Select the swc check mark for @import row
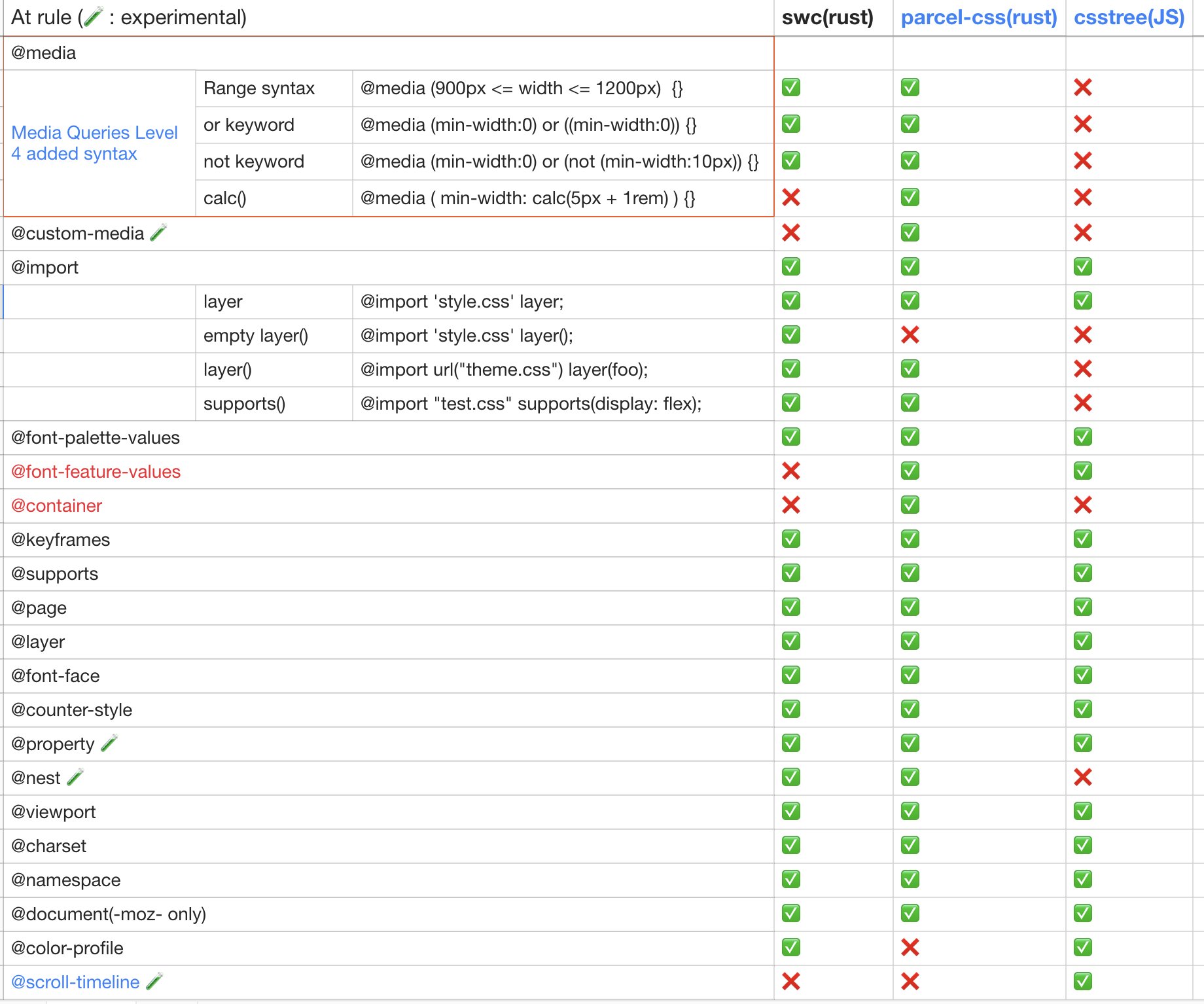 pos(791,266)
